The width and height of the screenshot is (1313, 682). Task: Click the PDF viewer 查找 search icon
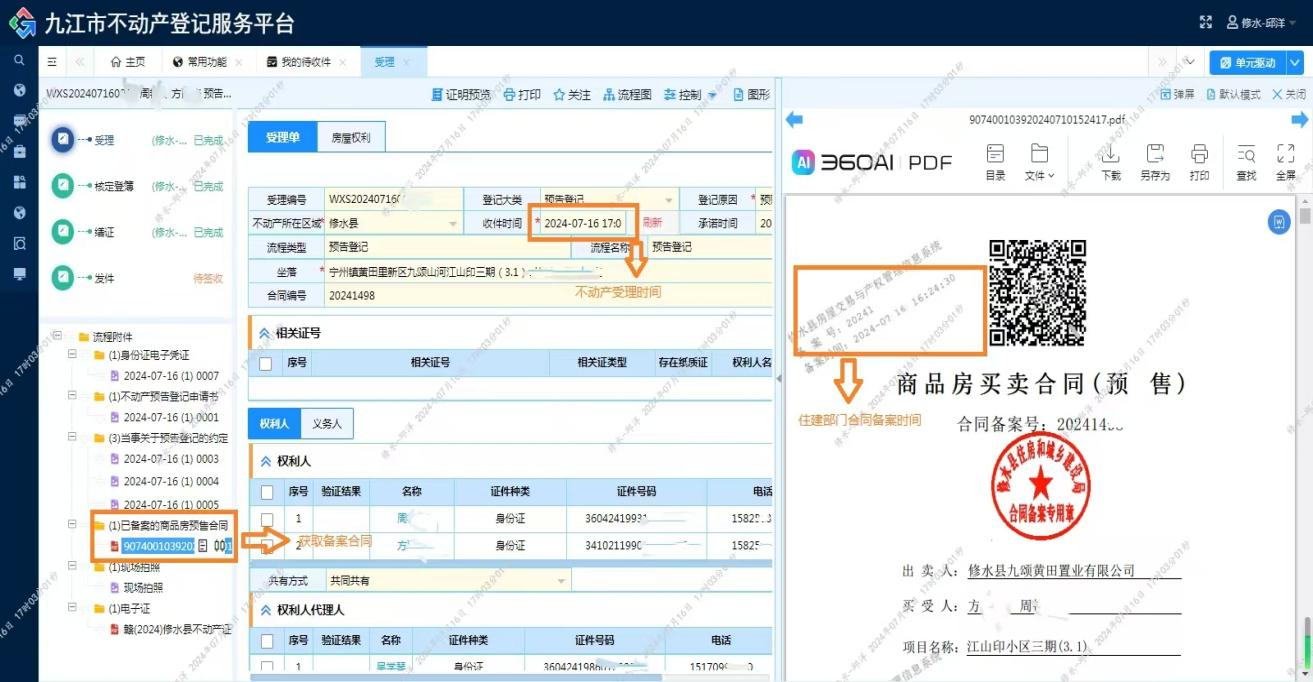[1246, 163]
